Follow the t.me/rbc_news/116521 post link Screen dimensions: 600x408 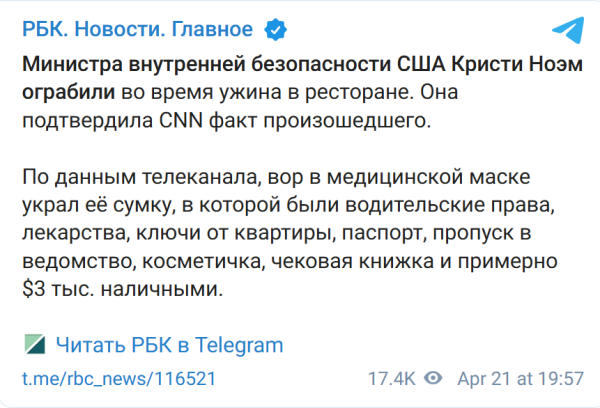[x=118, y=380]
